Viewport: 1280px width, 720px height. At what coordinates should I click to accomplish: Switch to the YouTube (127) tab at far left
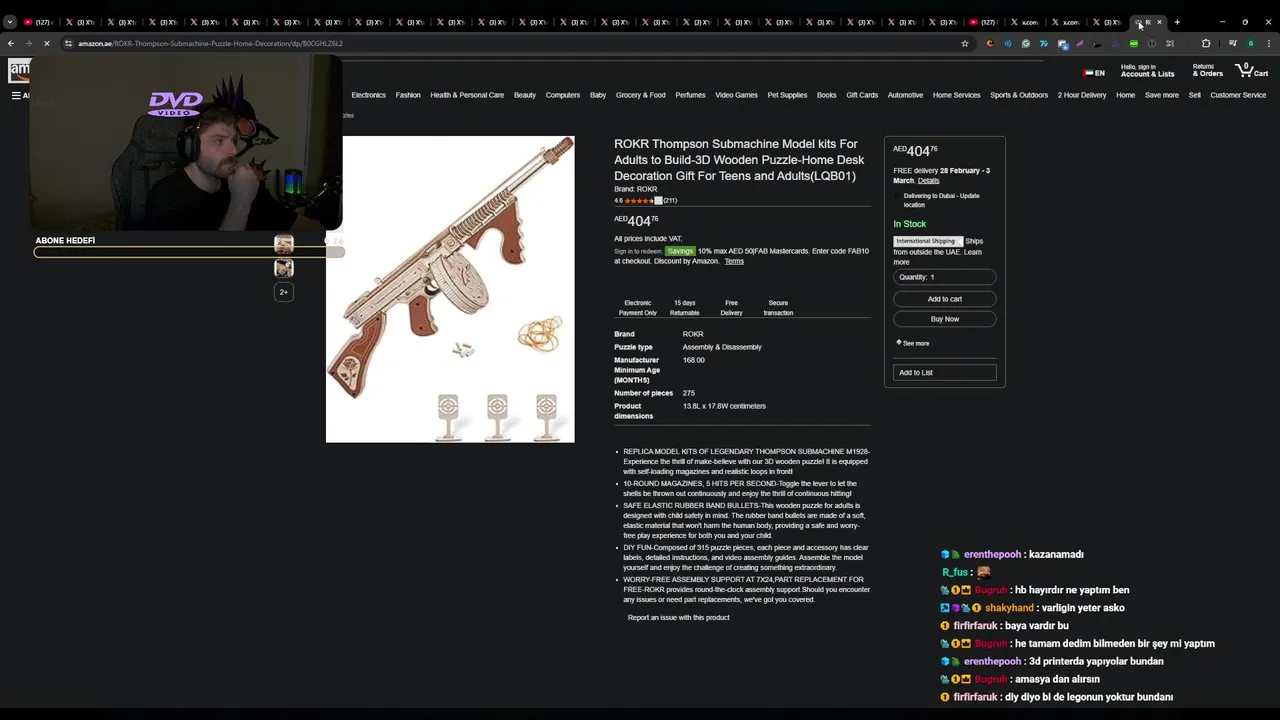click(x=38, y=22)
